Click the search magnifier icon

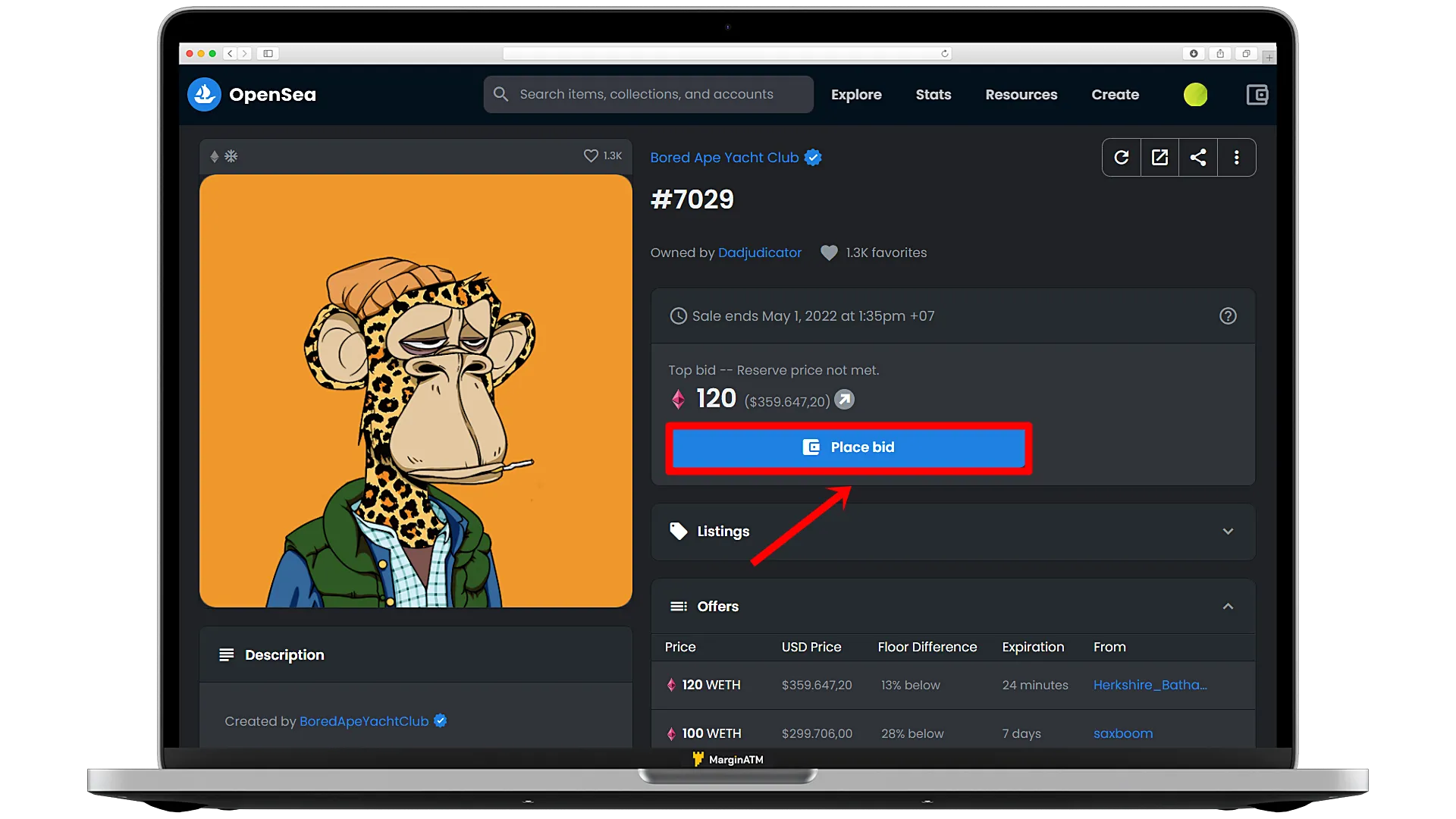(500, 94)
